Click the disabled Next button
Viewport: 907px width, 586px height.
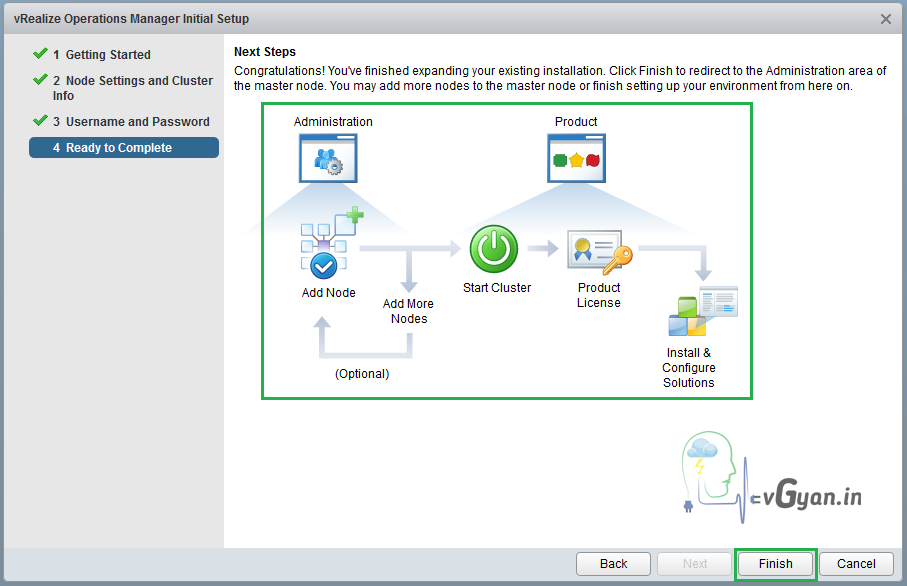click(x=695, y=564)
